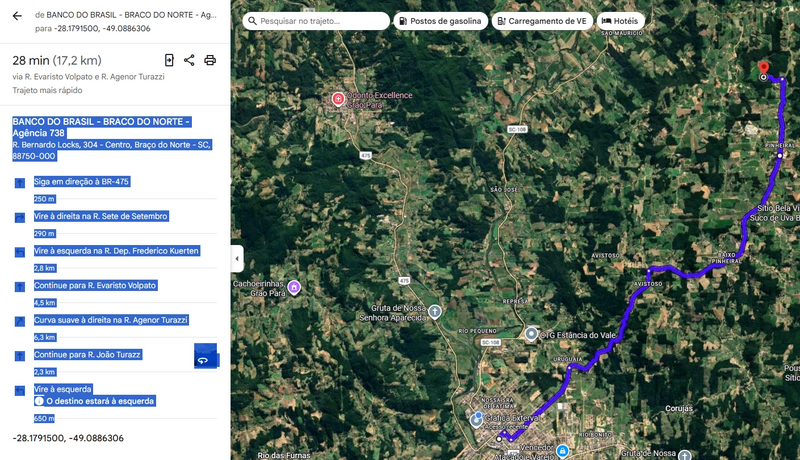Click the Gruta de Nossa Senhora Aparecida marker
Screen dimensions: 800x460
tap(435, 312)
